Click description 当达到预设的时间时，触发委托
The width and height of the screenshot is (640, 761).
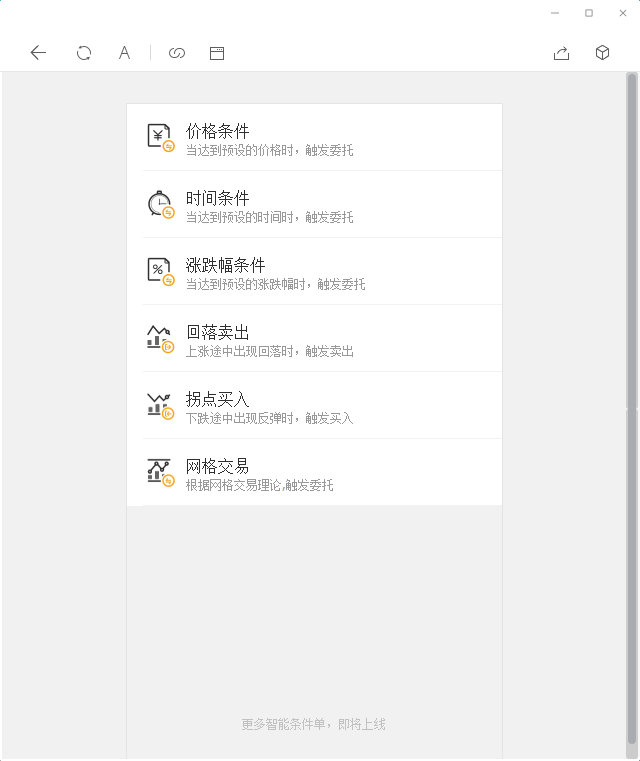270,217
